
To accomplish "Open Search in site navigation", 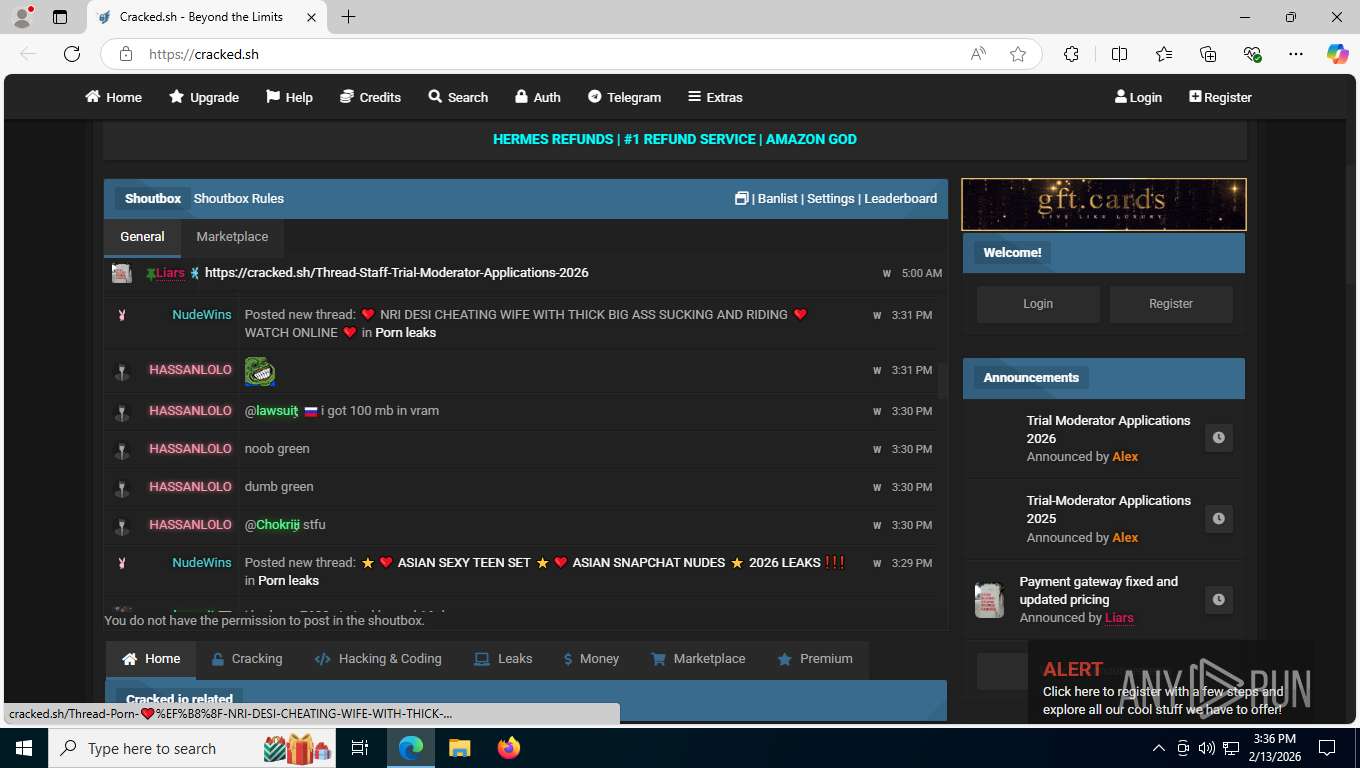I will 458,97.
